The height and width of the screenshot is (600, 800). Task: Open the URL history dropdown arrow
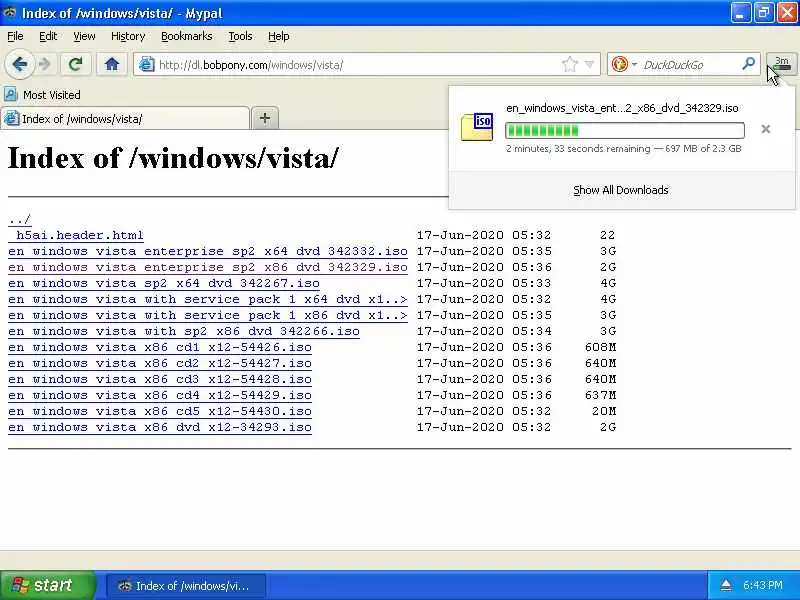coord(589,65)
